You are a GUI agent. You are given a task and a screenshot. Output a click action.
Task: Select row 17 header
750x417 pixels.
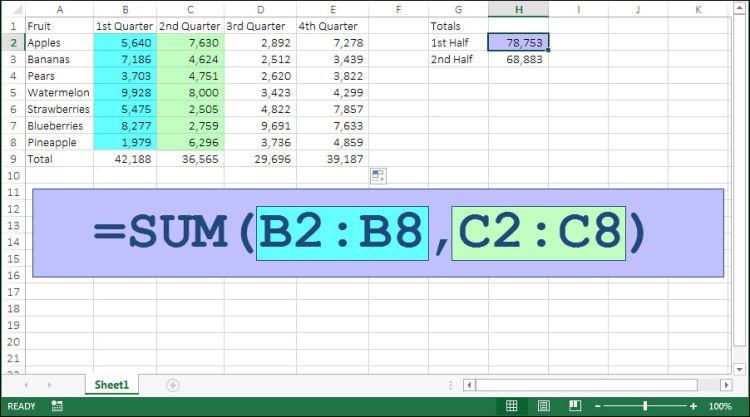point(13,292)
